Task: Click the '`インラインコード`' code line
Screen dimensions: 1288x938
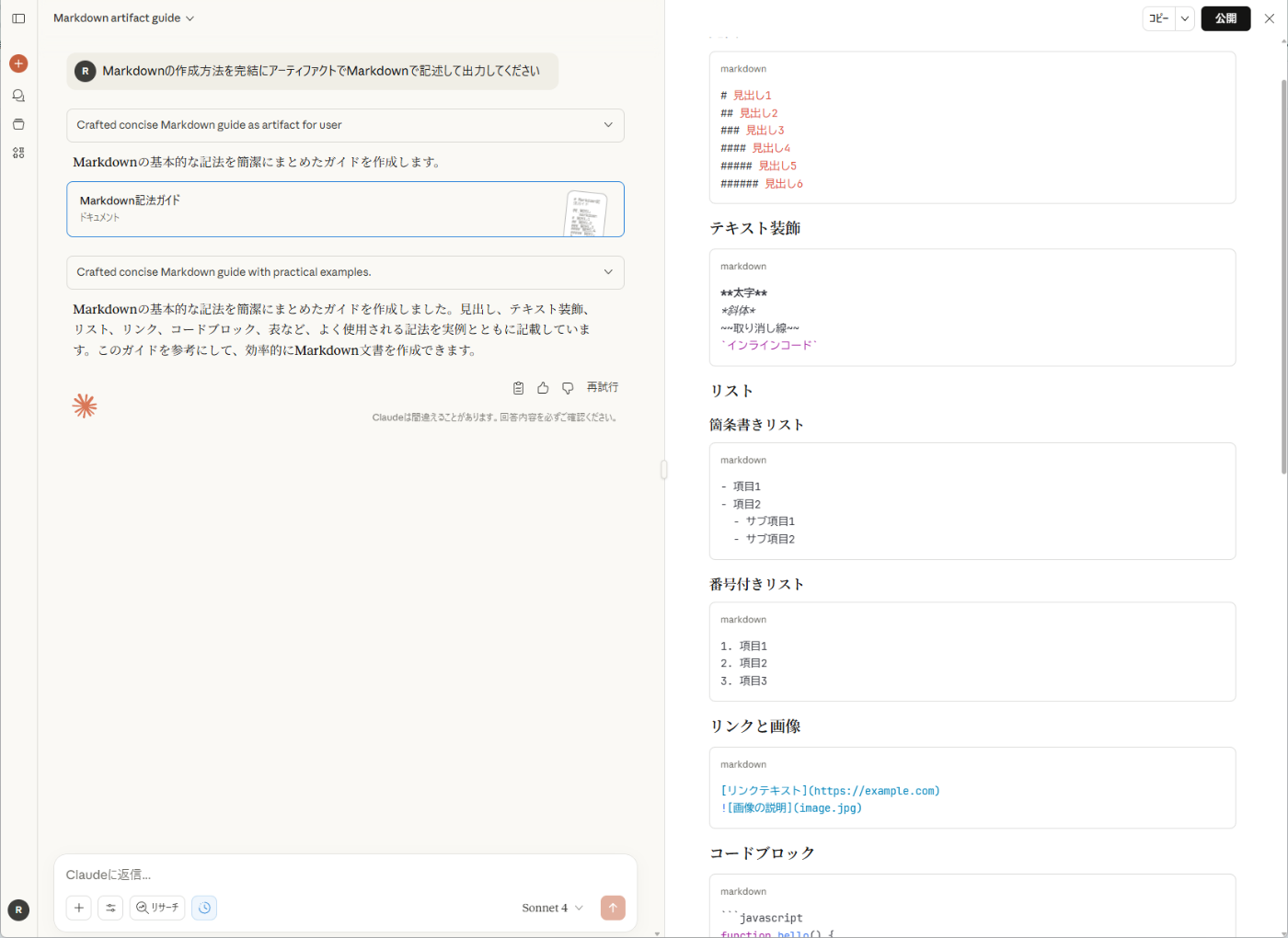Action: (769, 346)
